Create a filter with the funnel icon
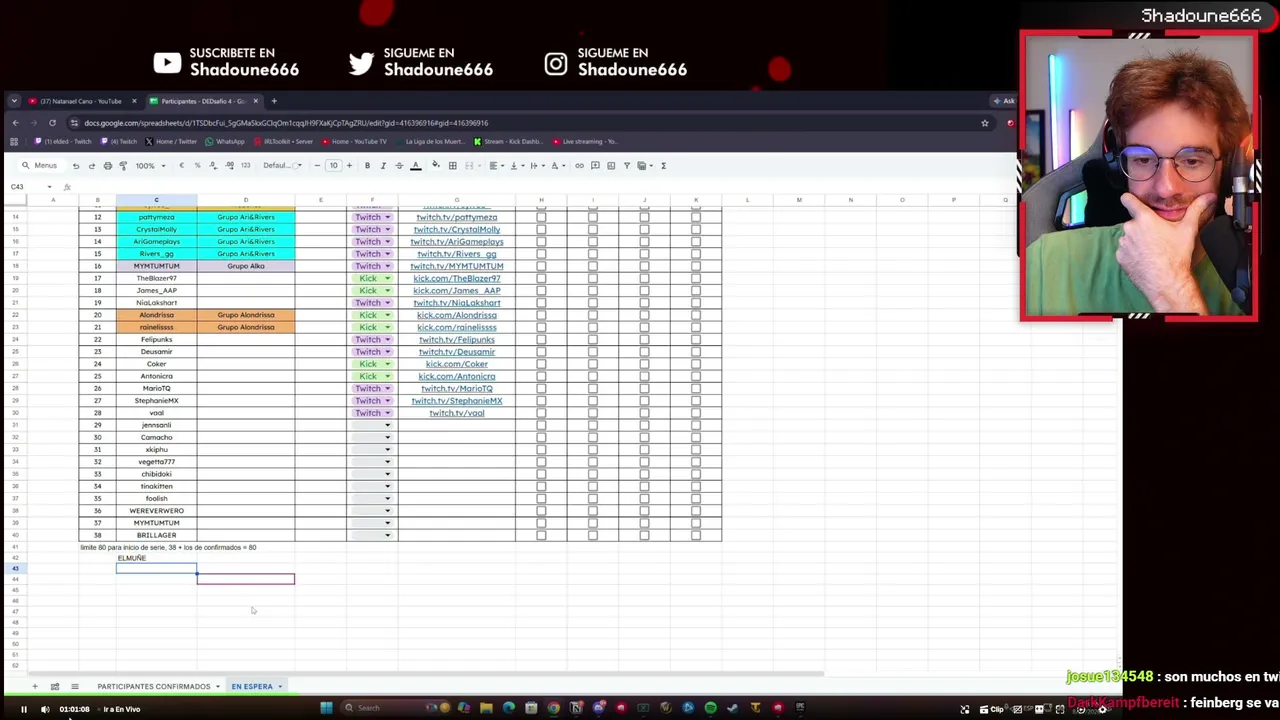1280x720 pixels. tap(627, 166)
